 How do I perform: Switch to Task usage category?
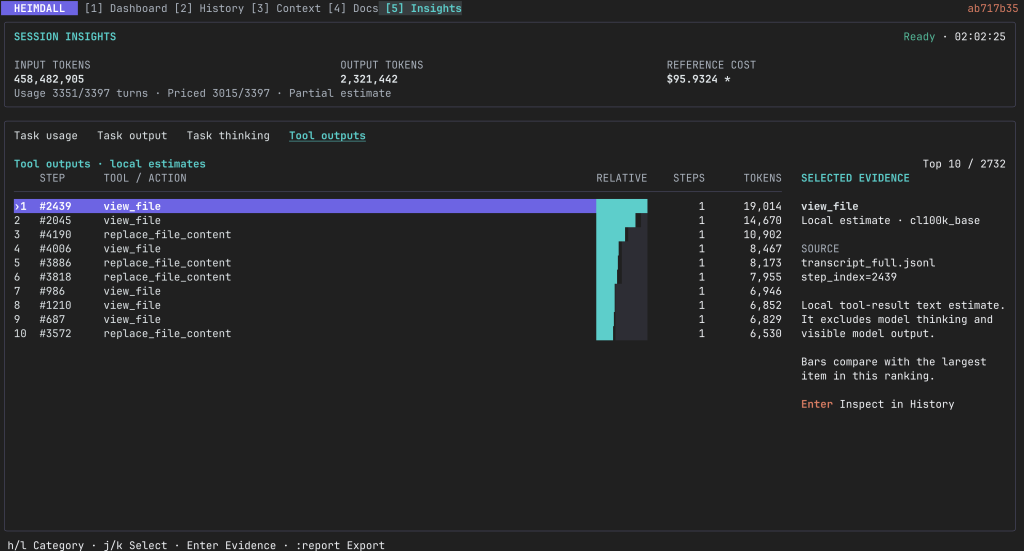(46, 136)
